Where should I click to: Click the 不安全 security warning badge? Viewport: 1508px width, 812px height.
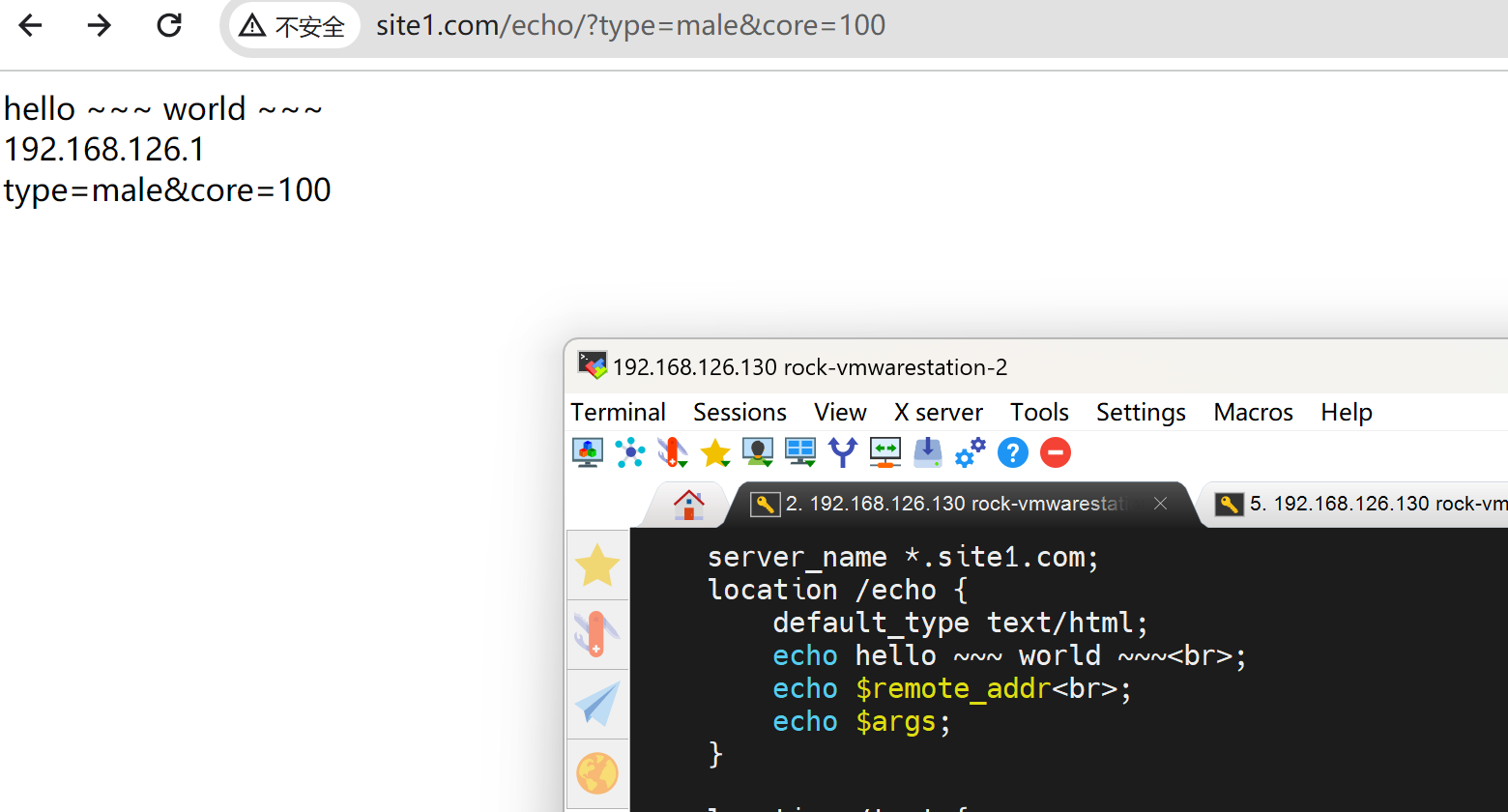(x=294, y=25)
